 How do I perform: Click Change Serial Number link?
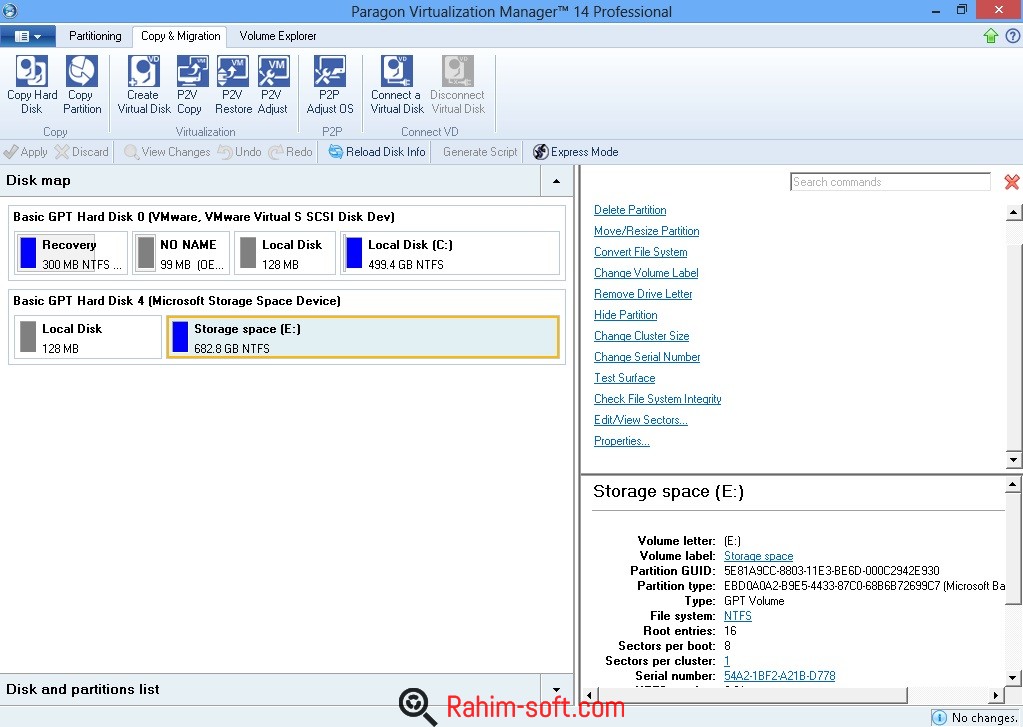(x=647, y=357)
